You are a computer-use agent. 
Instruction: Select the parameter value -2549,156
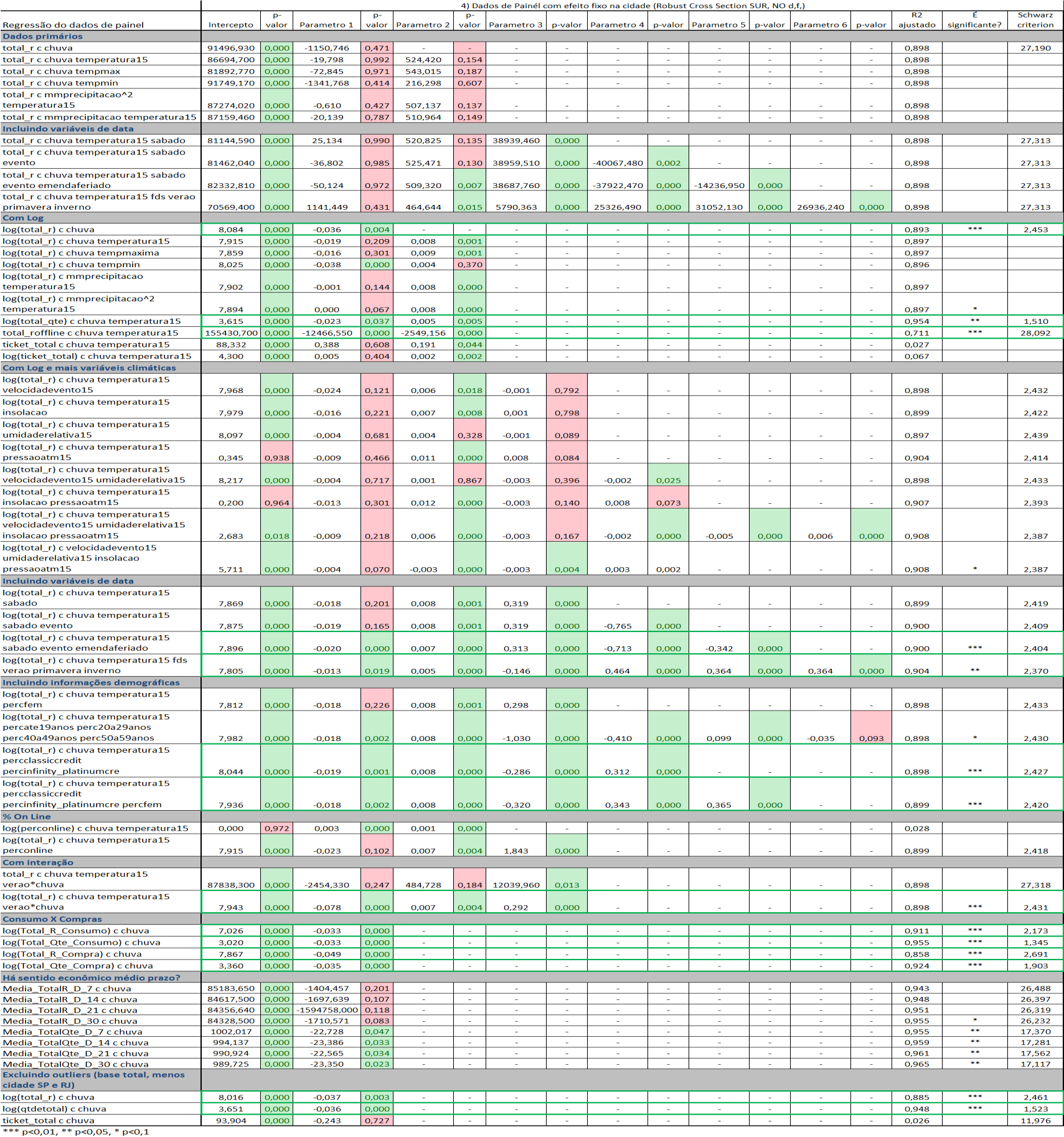pyautogui.click(x=423, y=333)
